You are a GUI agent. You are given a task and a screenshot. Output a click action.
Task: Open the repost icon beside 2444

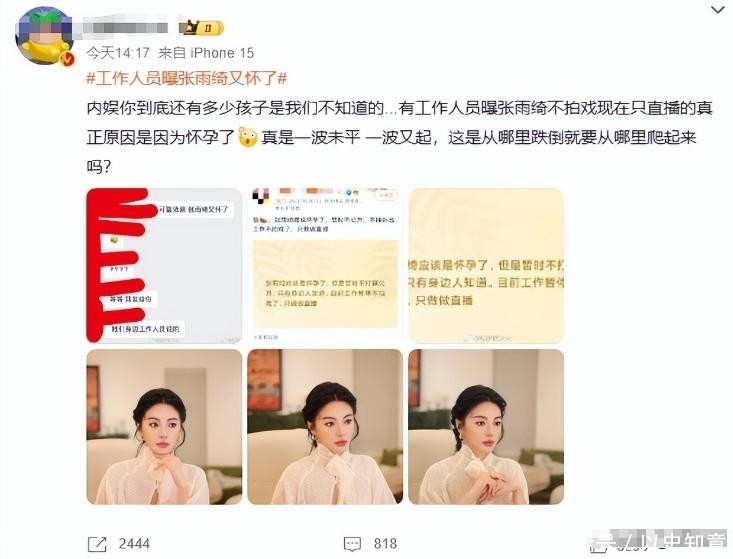[97, 544]
